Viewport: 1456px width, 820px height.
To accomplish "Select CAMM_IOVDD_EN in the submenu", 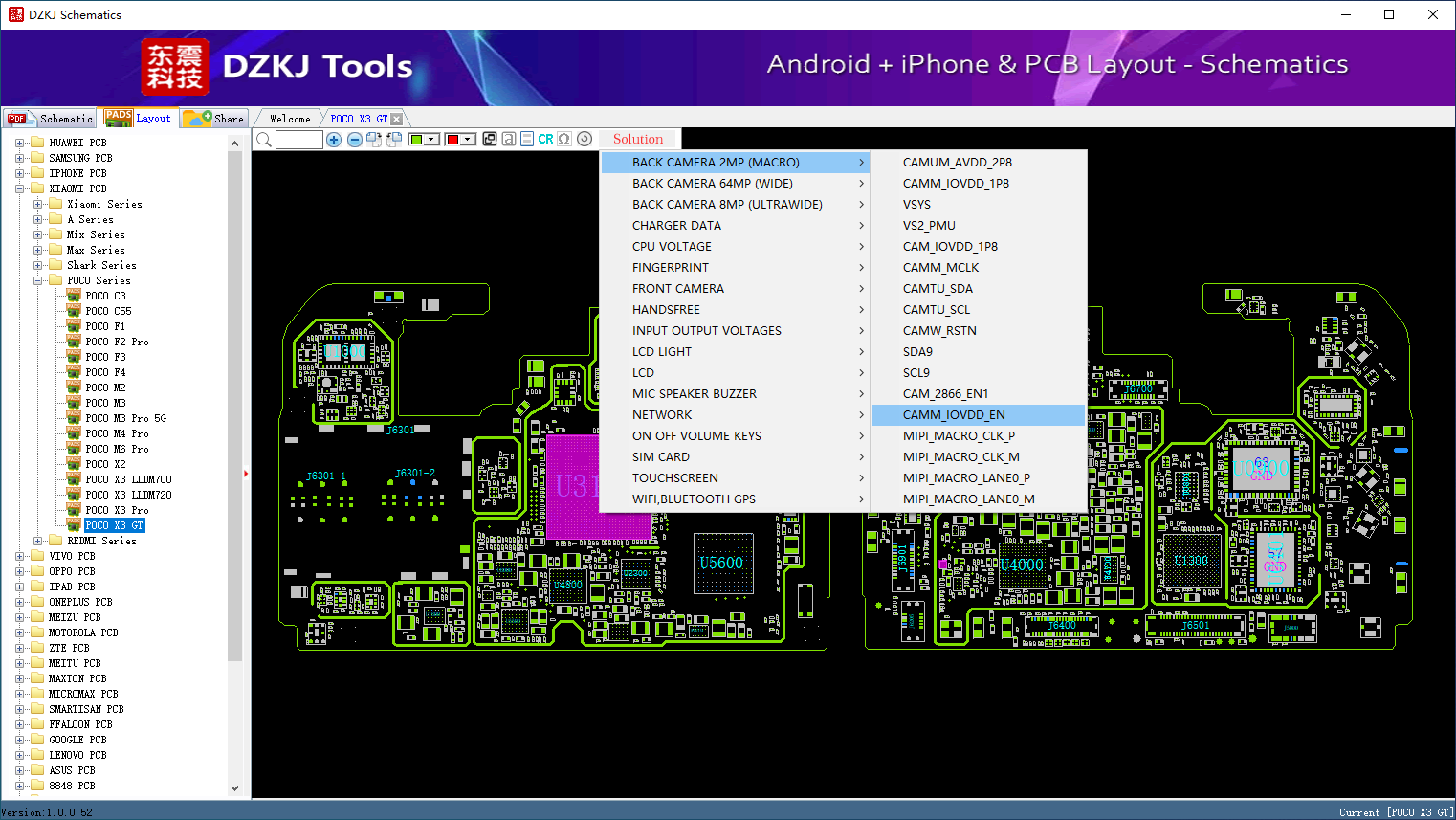I will click(x=980, y=415).
